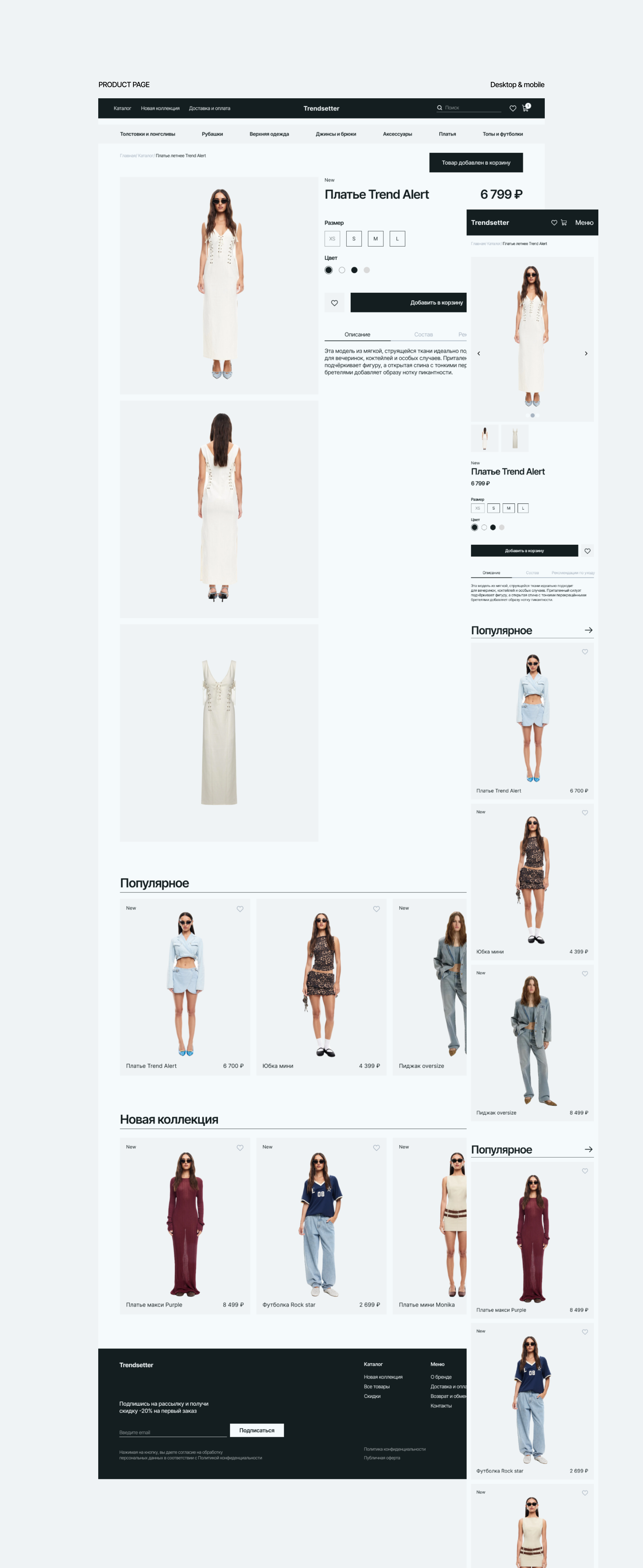Switch to Состав tab on desktop

pos(423,335)
